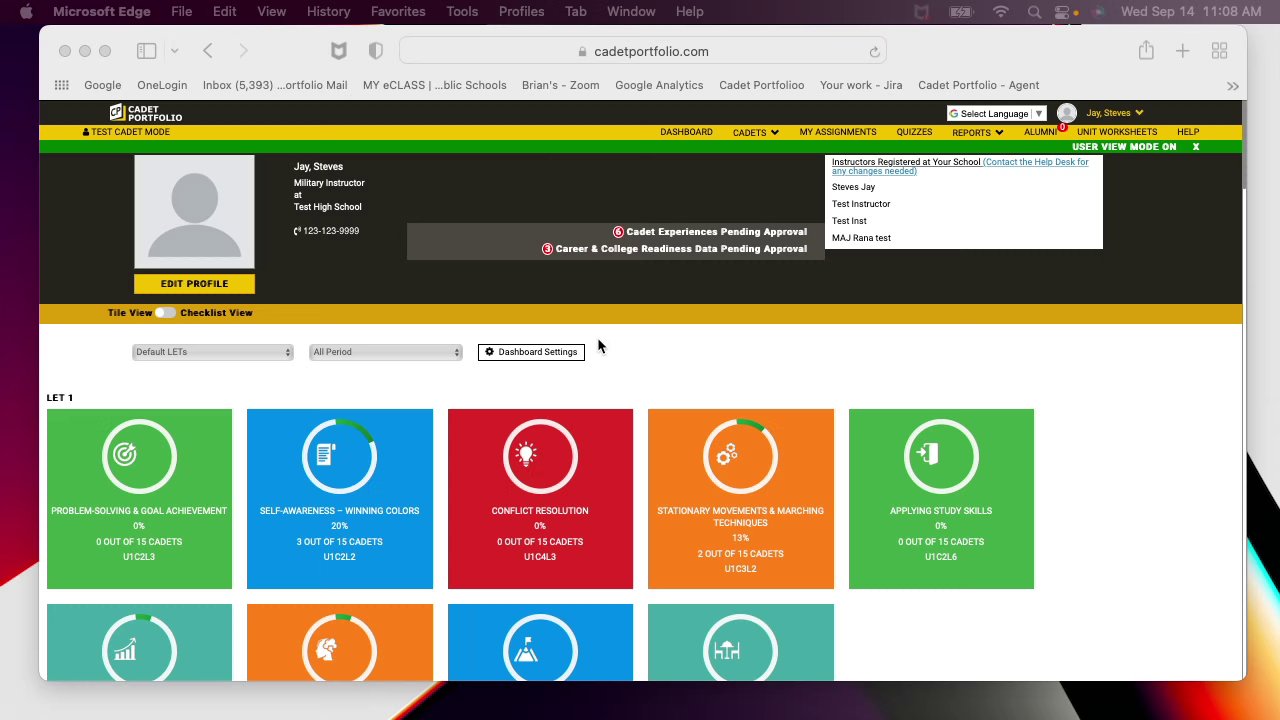Open the Profiles menu in menu bar
The image size is (1280, 720).
[x=522, y=12]
